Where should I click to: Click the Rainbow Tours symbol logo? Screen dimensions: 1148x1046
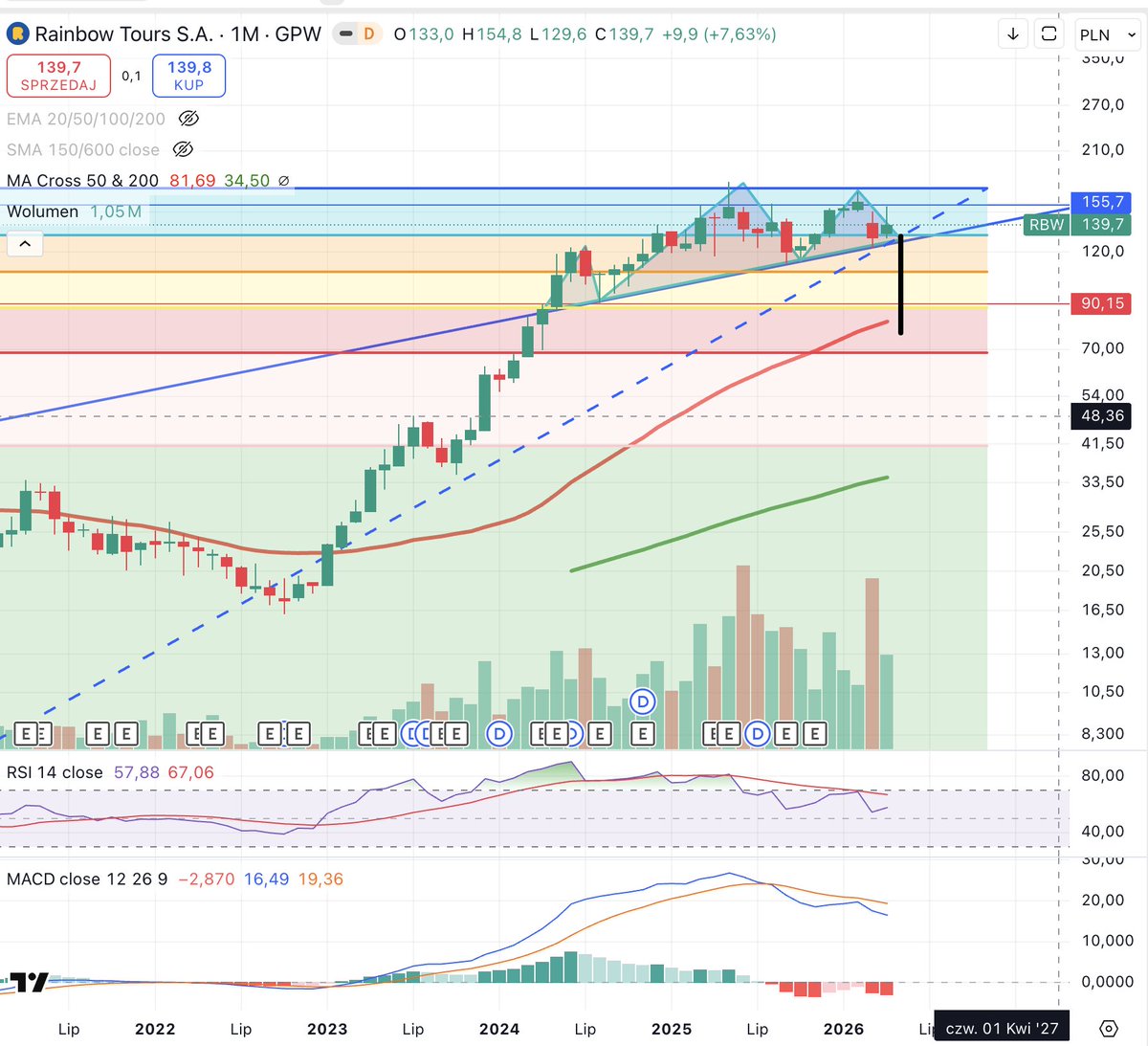[18, 34]
